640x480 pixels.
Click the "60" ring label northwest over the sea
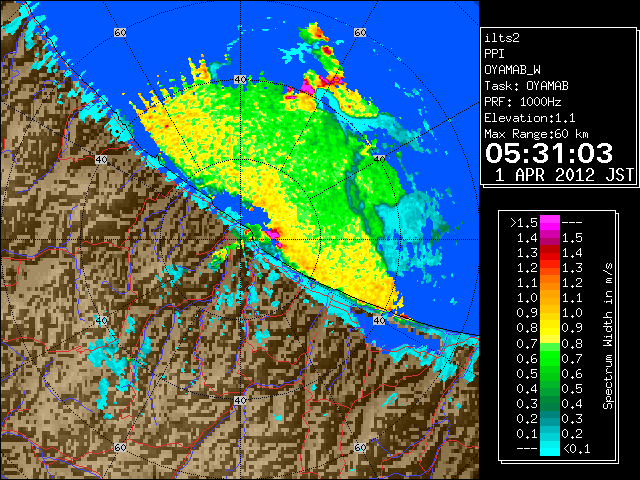(120, 32)
